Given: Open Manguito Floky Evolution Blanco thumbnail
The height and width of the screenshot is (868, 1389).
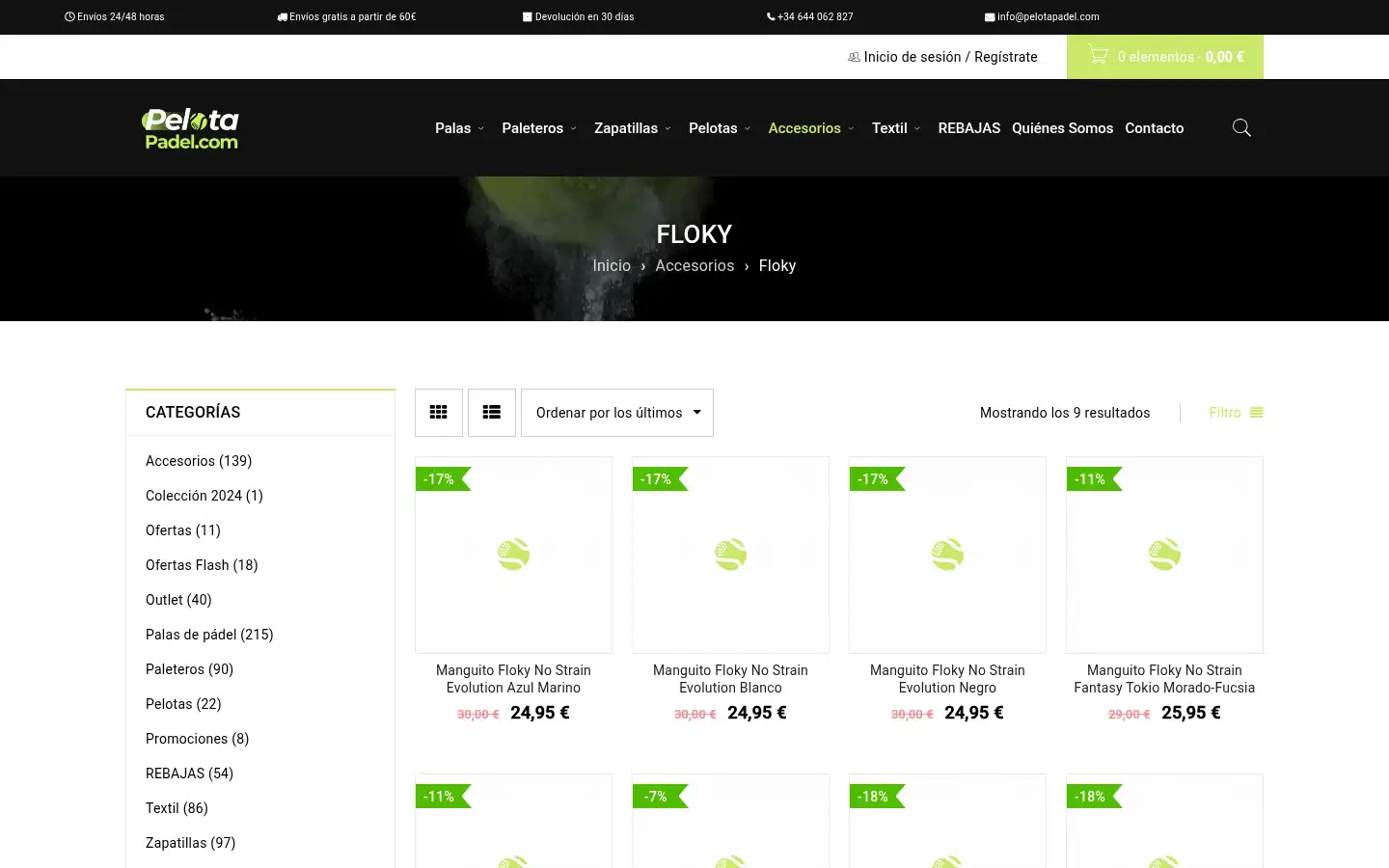Looking at the screenshot, I should click(x=730, y=555).
